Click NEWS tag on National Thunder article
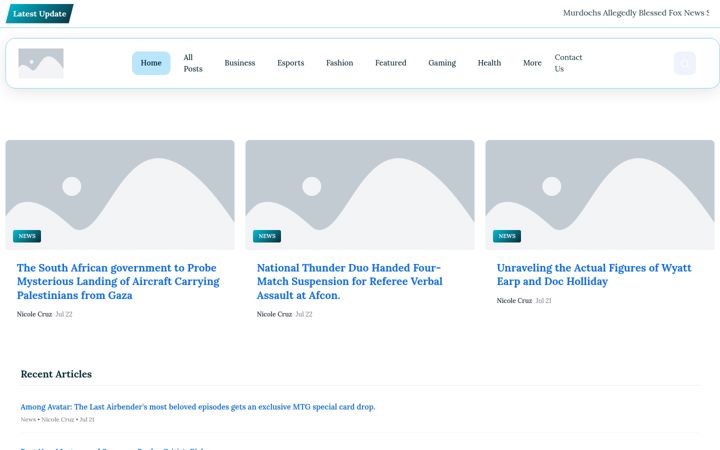The image size is (720, 450). pyautogui.click(x=267, y=236)
